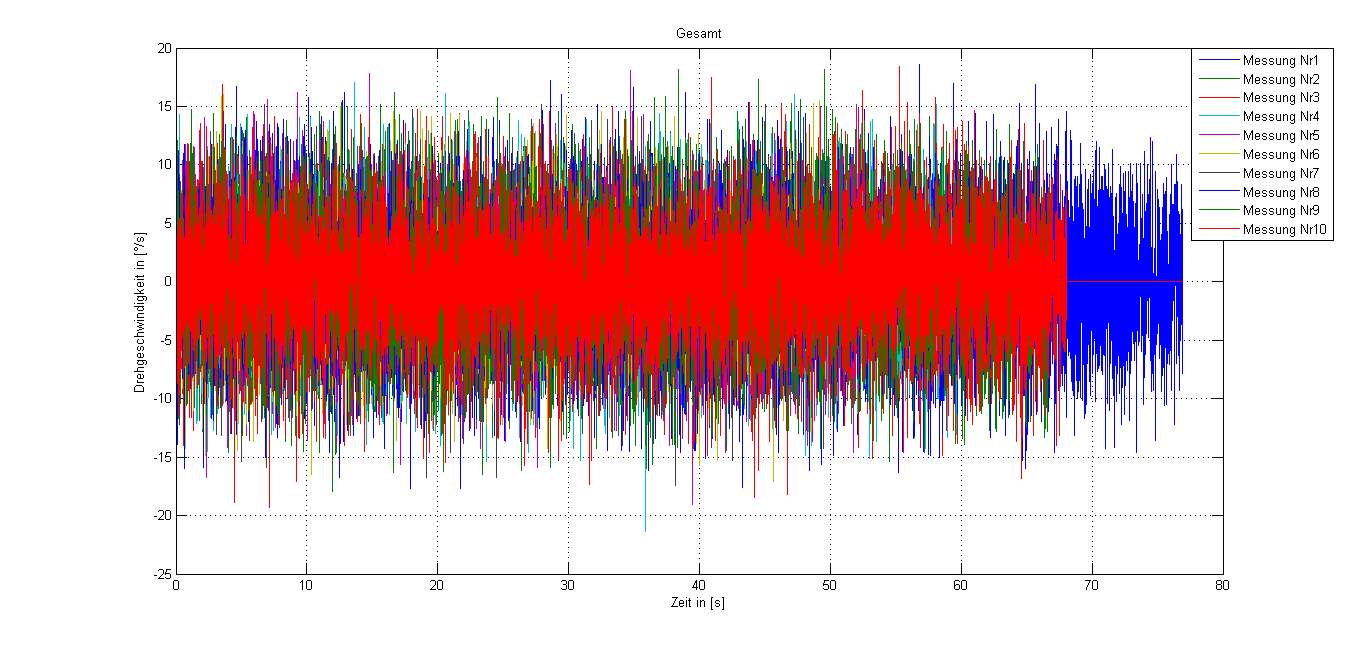Click the y-axis tick label -25
The height and width of the screenshot is (645, 1351).
pos(160,574)
